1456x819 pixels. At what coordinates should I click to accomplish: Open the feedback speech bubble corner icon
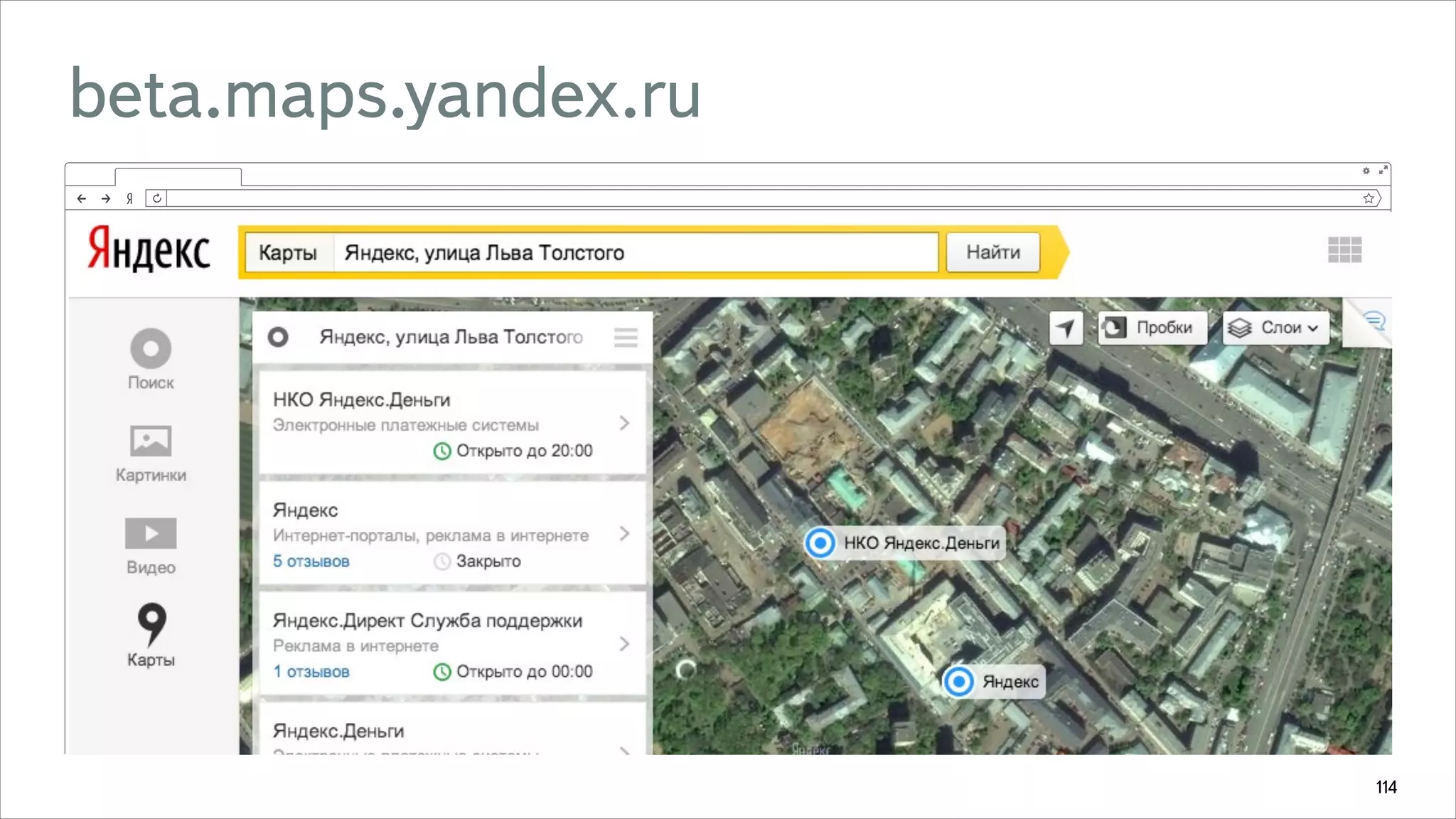1375,321
